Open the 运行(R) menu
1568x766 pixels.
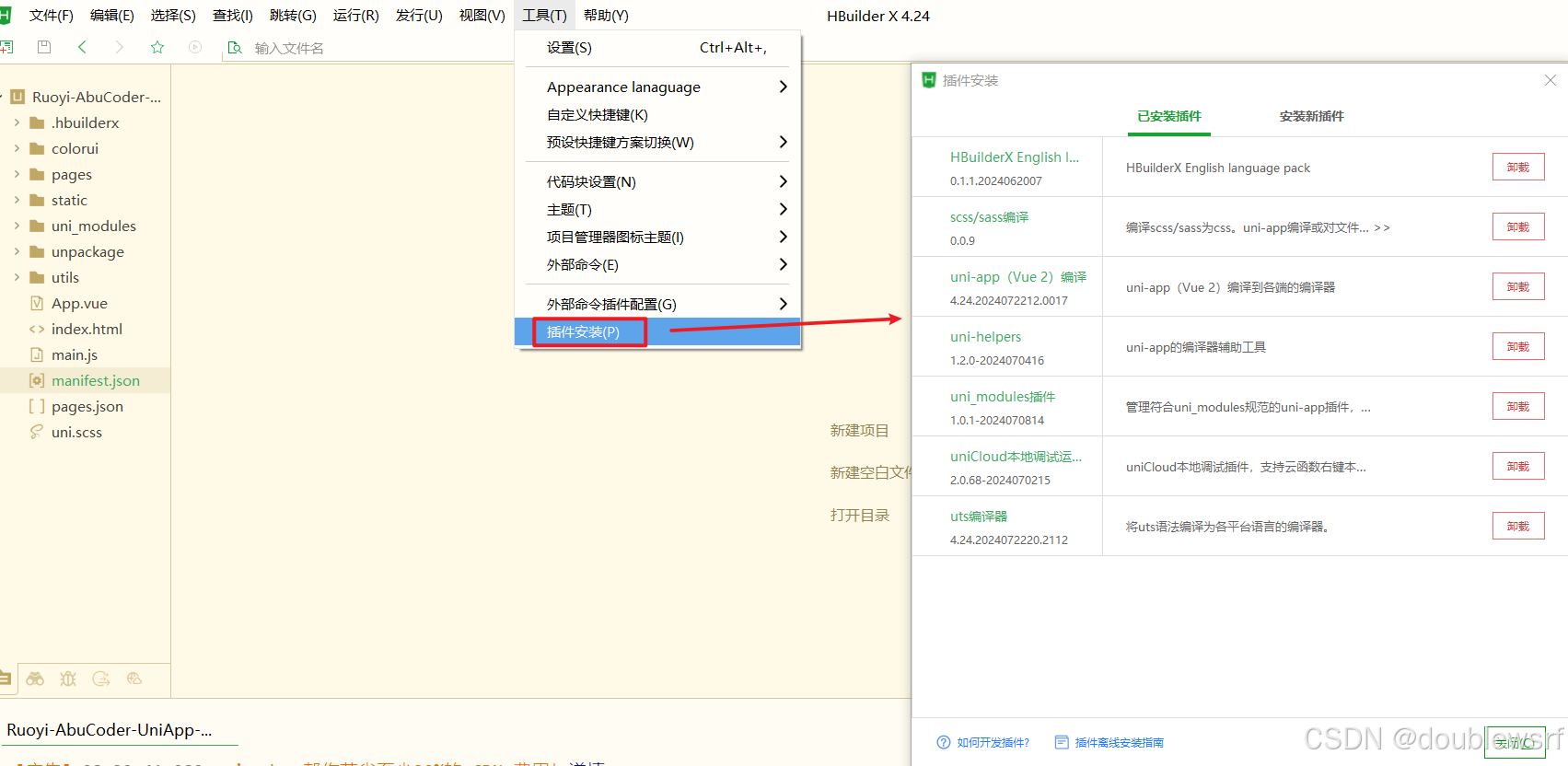pyautogui.click(x=355, y=16)
